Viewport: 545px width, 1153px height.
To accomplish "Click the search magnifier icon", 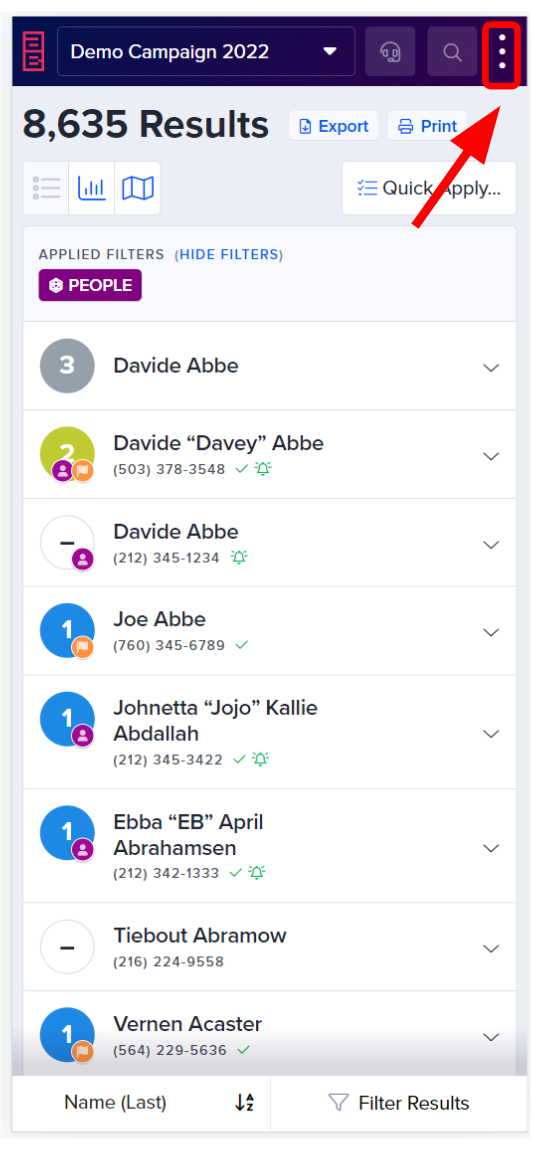I will coord(452,52).
